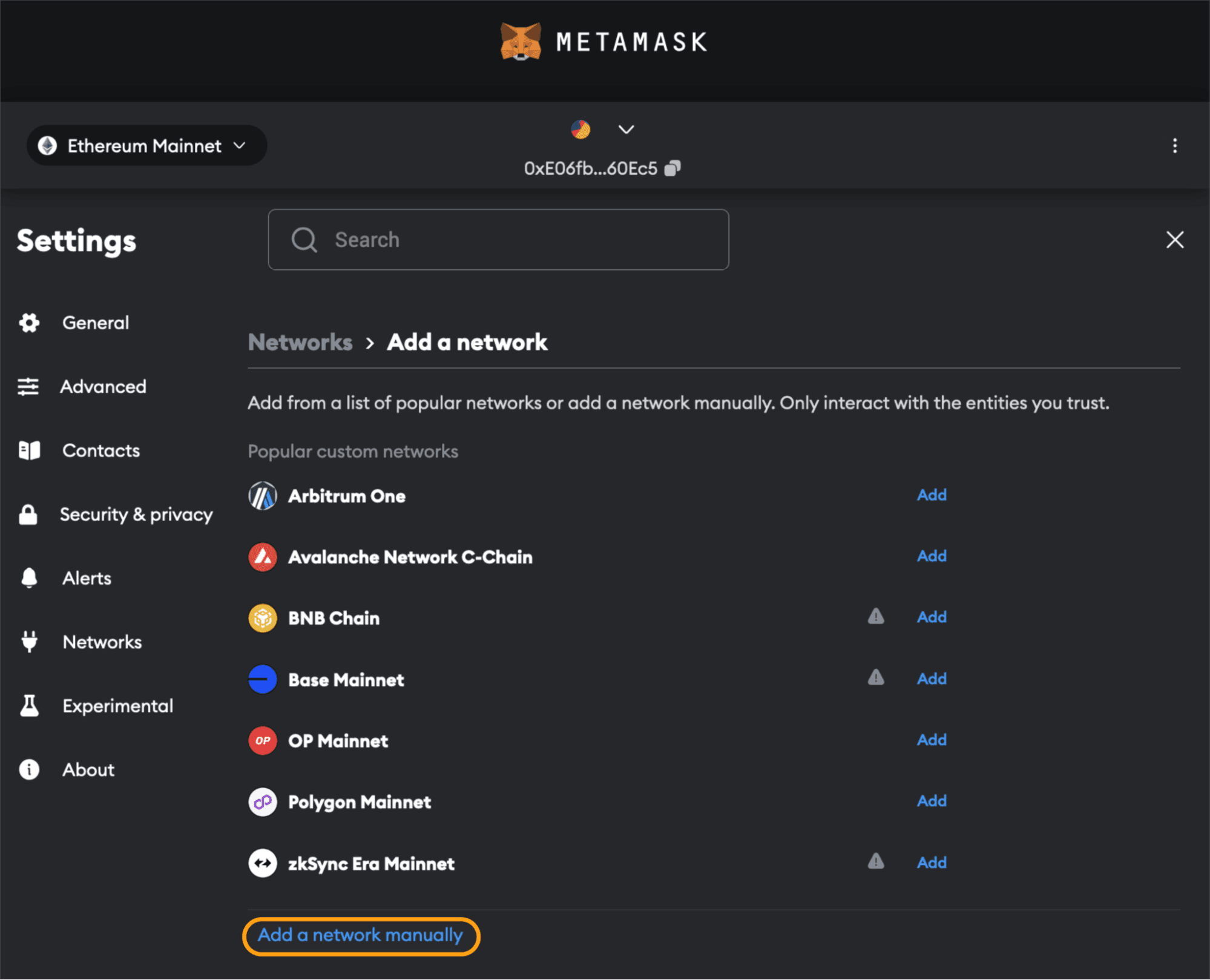Screen dimensions: 1210x980
Task: Click the Arbitrum One logo
Action: [x=263, y=496]
